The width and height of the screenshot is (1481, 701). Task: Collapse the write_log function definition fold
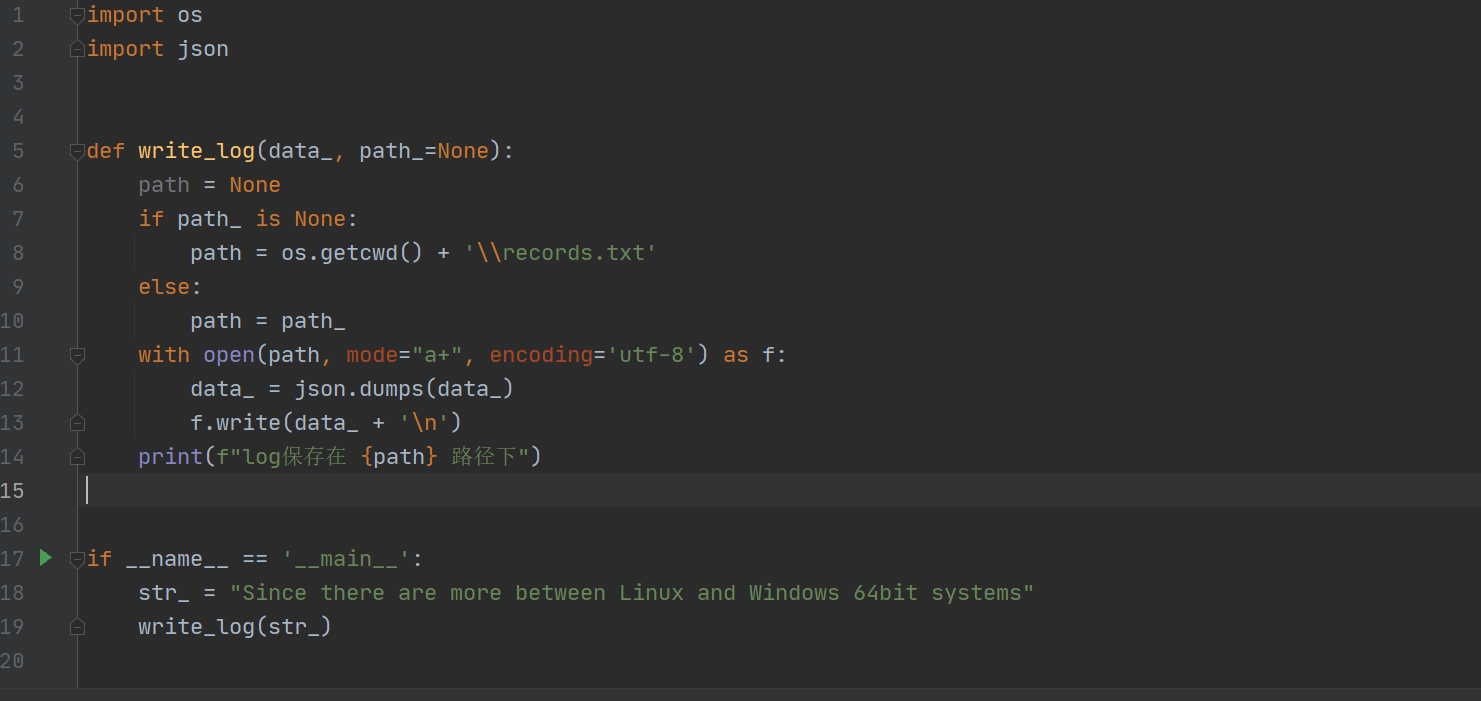[77, 151]
